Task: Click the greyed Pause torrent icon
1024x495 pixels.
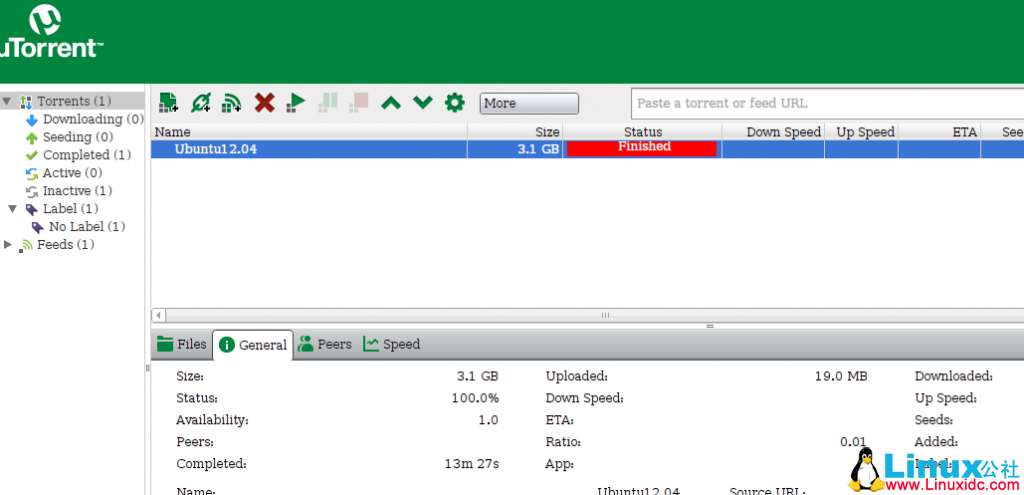Action: click(328, 103)
